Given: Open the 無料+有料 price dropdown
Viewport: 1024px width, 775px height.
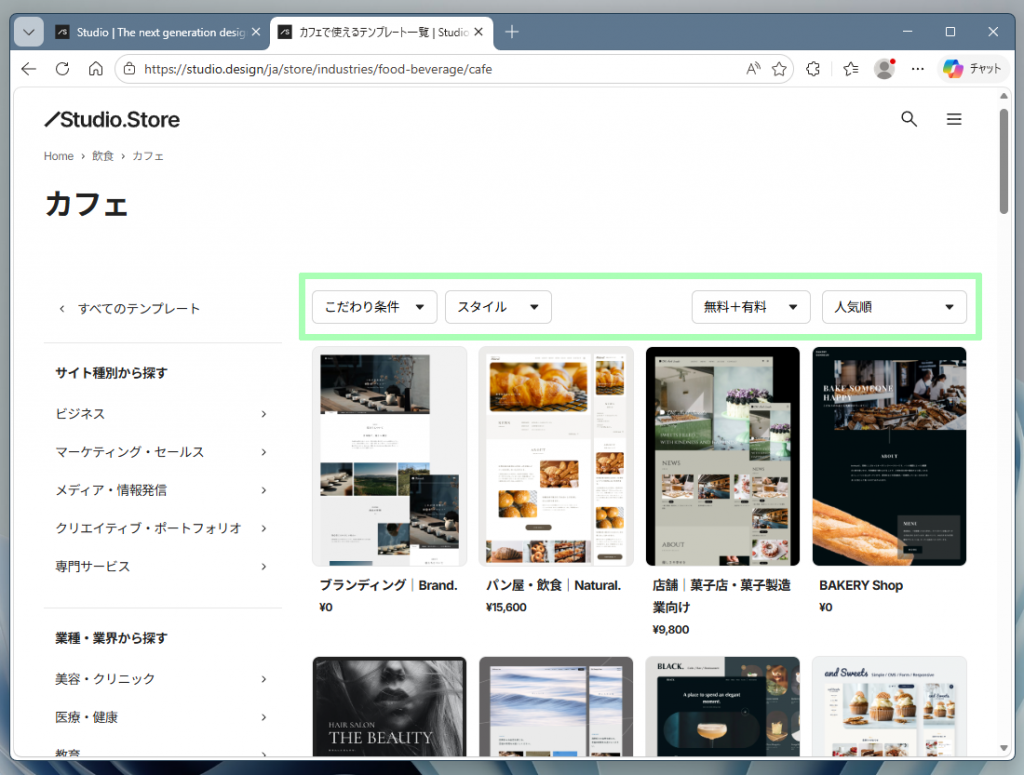Looking at the screenshot, I should click(x=751, y=307).
